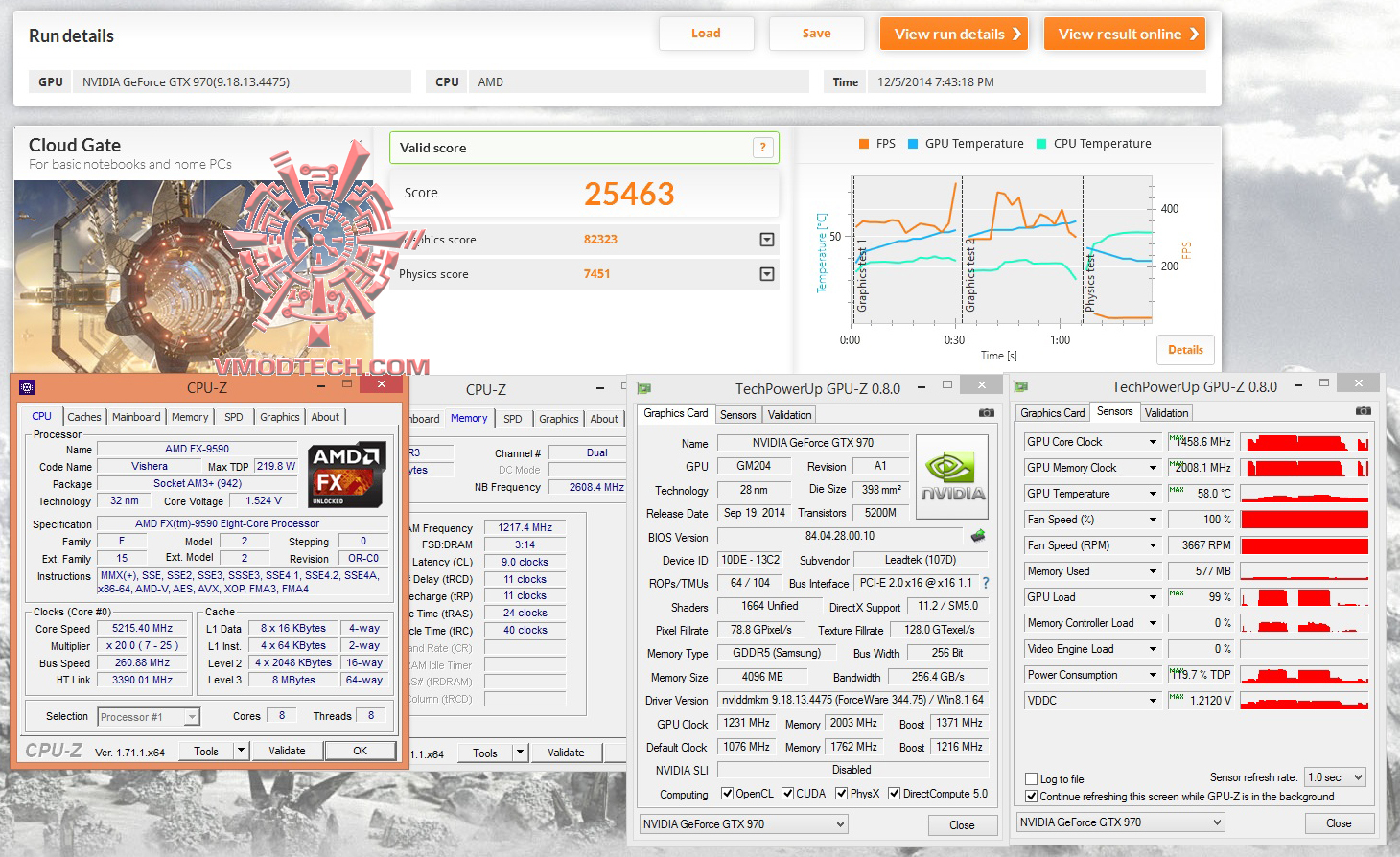Switch to Sensors tab in GPU-Z Graphics Card window
The height and width of the screenshot is (857, 1400).
738,415
